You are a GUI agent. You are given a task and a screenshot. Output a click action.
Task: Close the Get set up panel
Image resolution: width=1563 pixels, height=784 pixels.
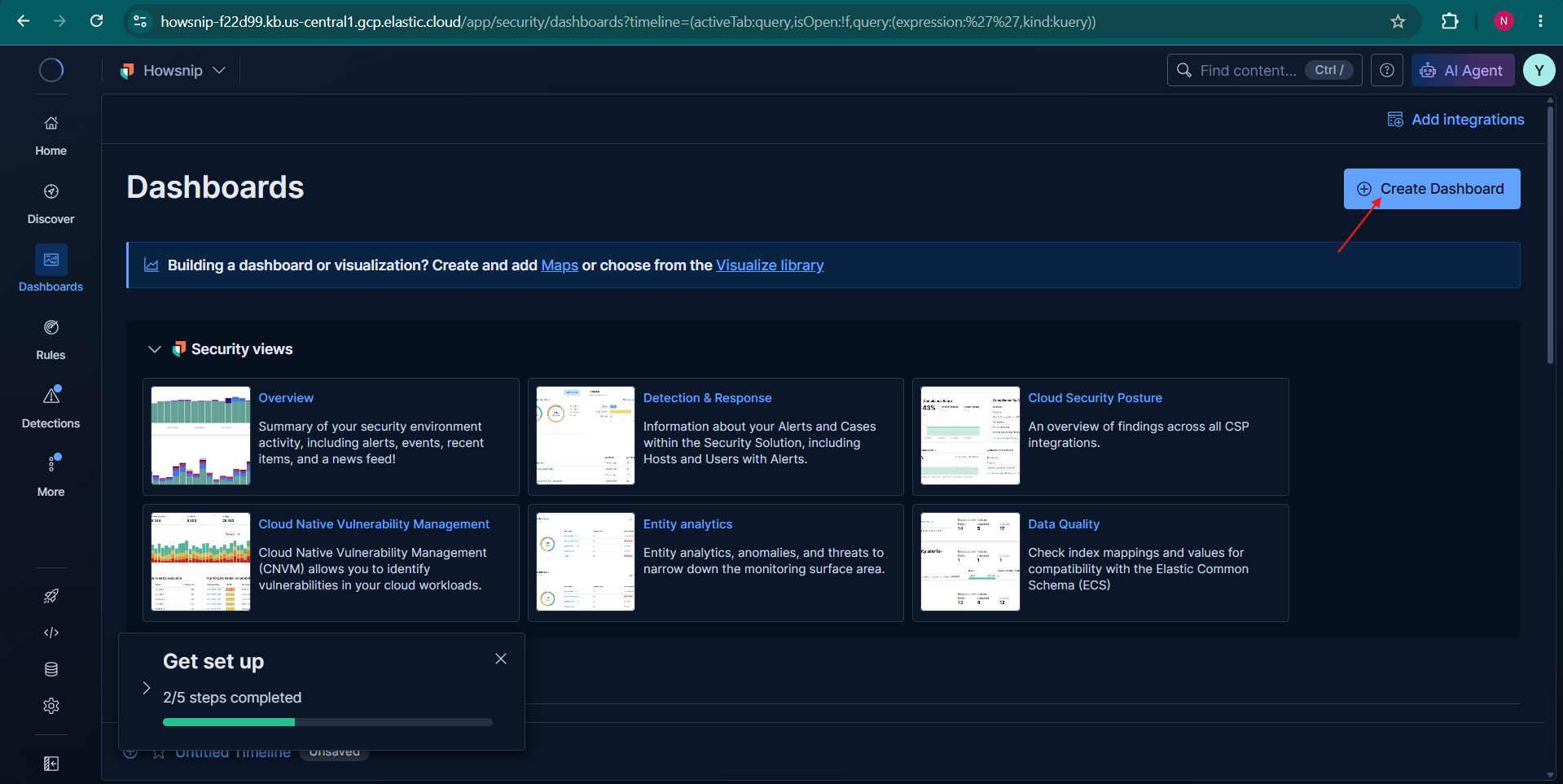pos(501,659)
